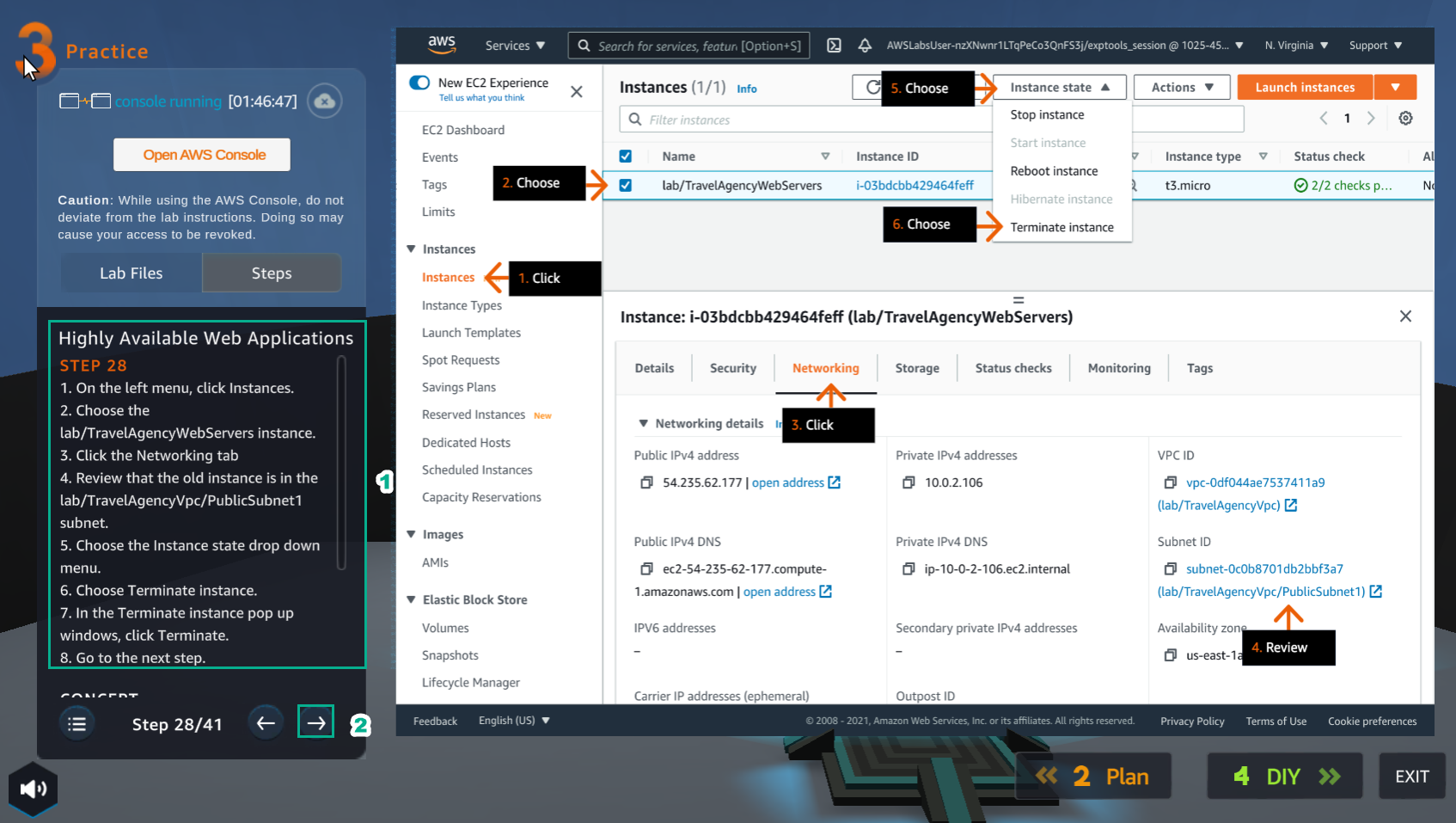The image size is (1456, 823).
Task: Click the refresh instances icon
Action: click(872, 88)
